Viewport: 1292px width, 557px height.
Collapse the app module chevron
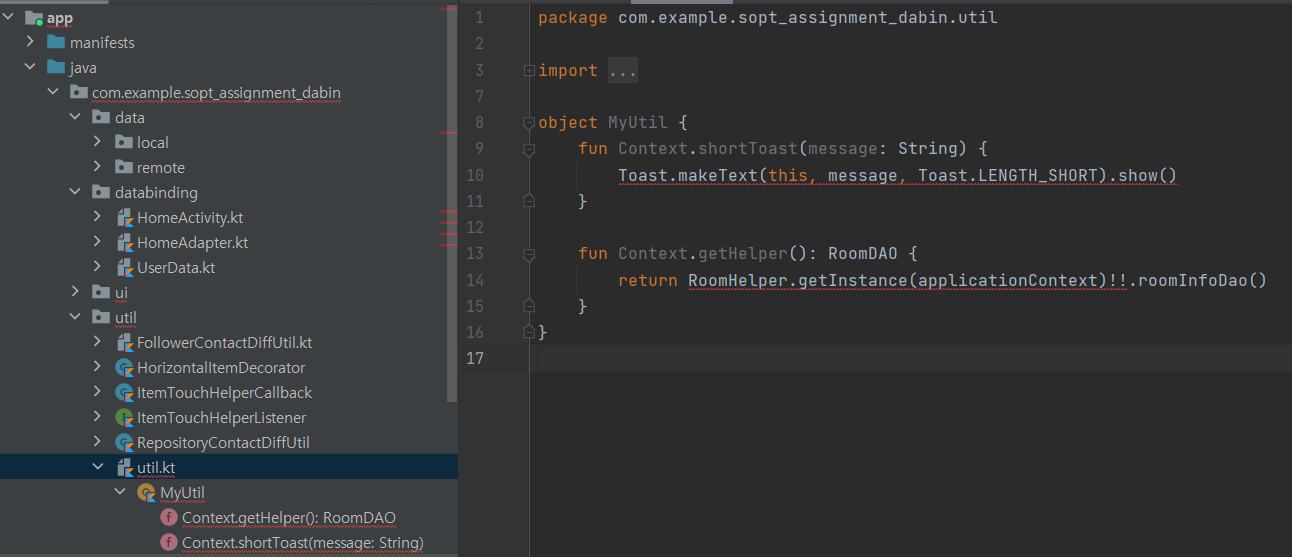pos(10,18)
